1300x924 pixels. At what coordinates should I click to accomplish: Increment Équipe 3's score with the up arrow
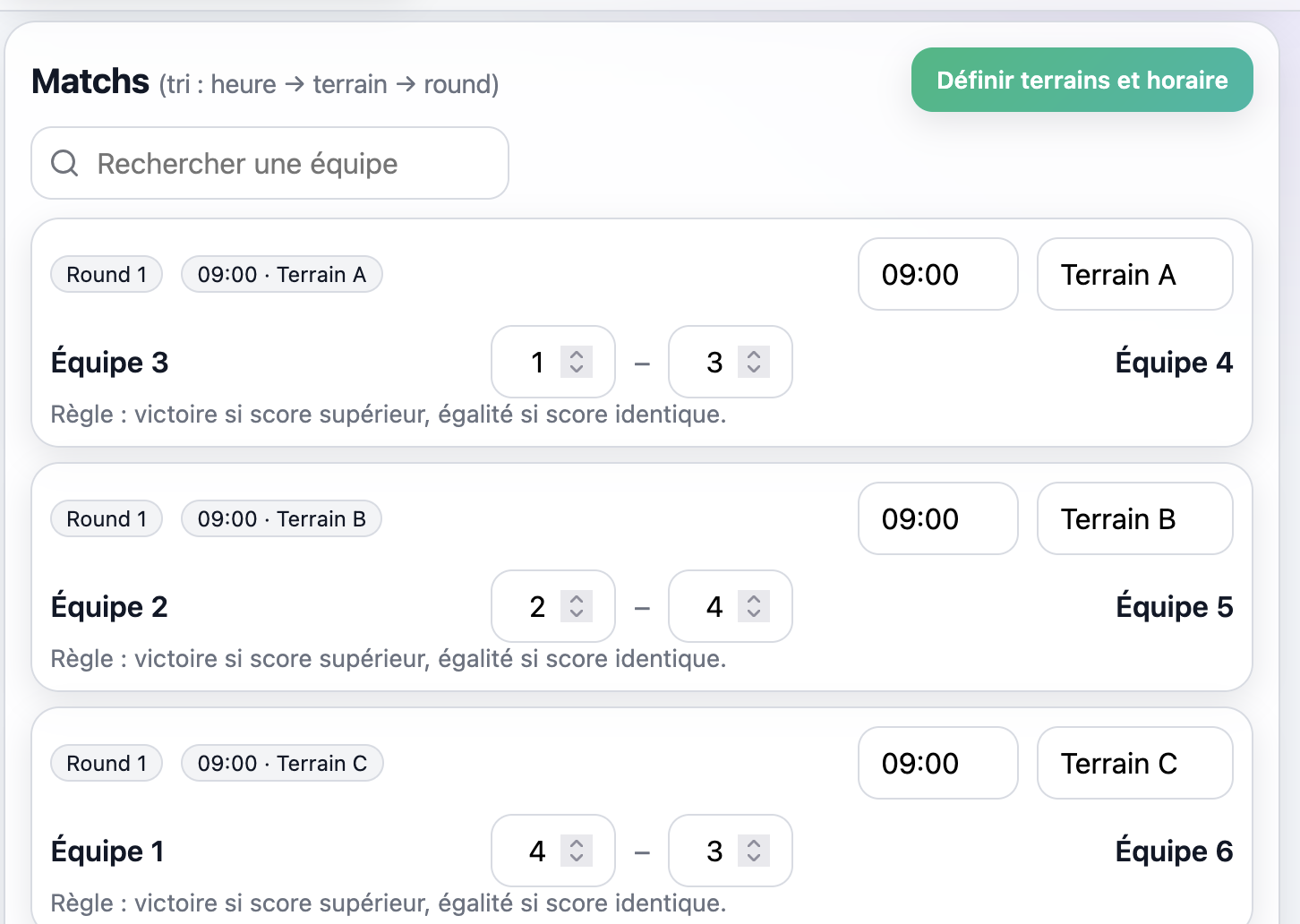(x=578, y=354)
